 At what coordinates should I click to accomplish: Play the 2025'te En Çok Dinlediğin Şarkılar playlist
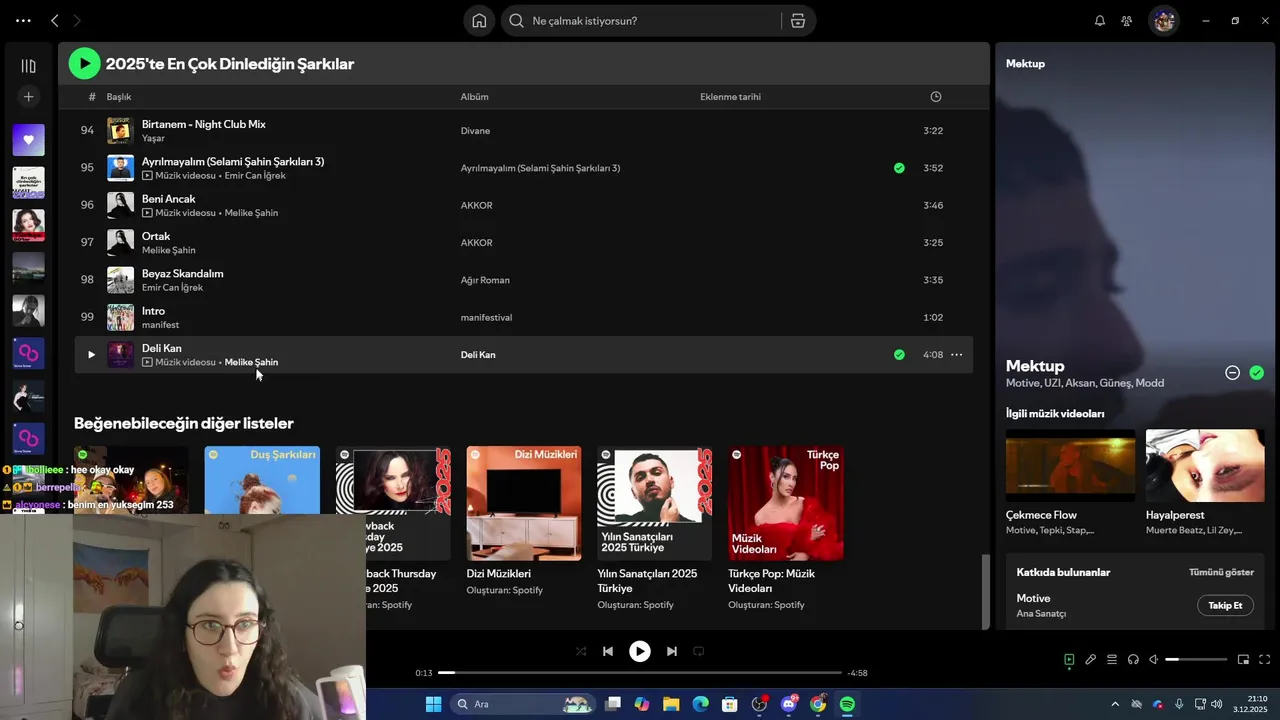pyautogui.click(x=85, y=64)
